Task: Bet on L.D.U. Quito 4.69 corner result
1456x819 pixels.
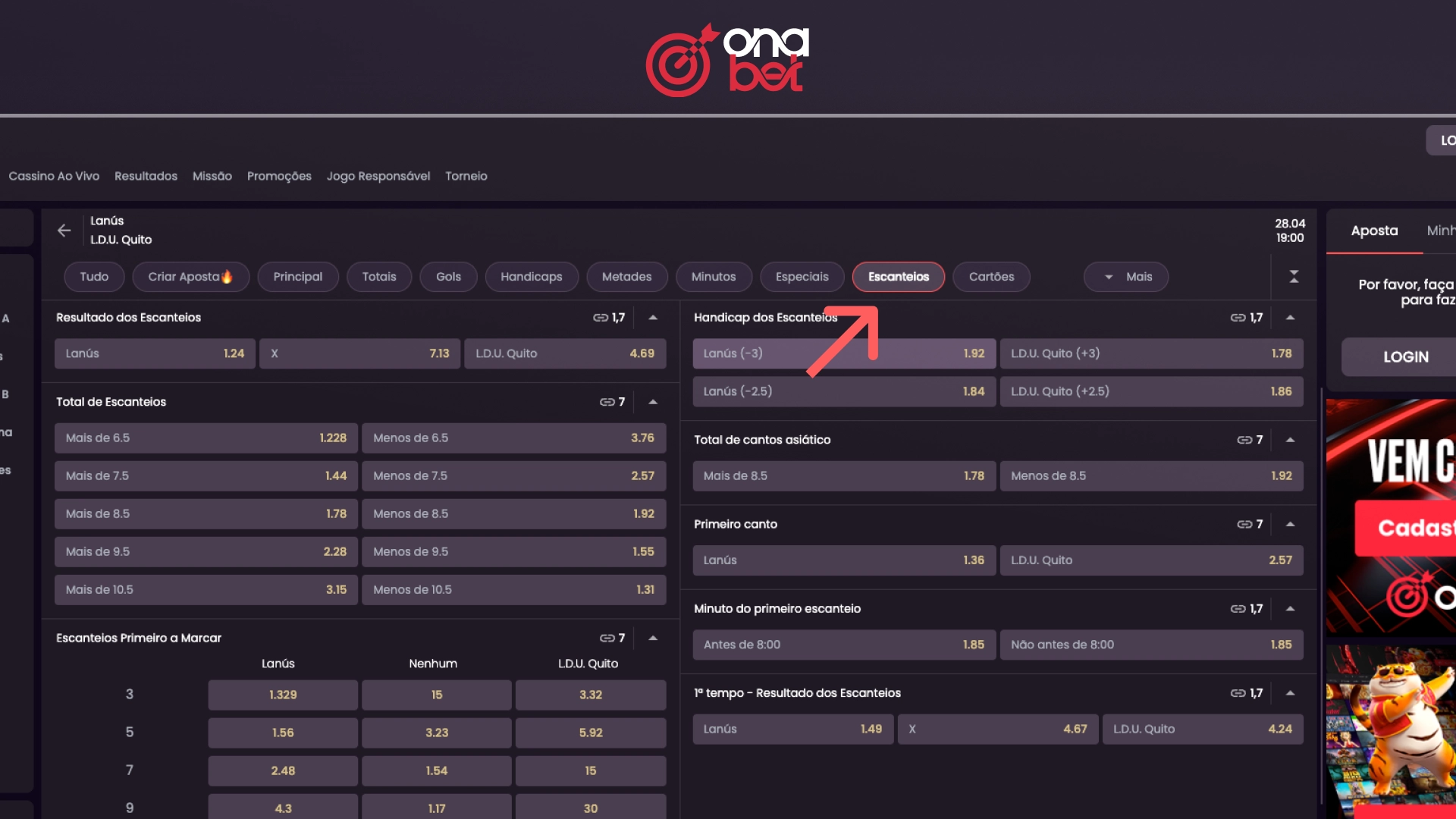Action: pyautogui.click(x=565, y=353)
